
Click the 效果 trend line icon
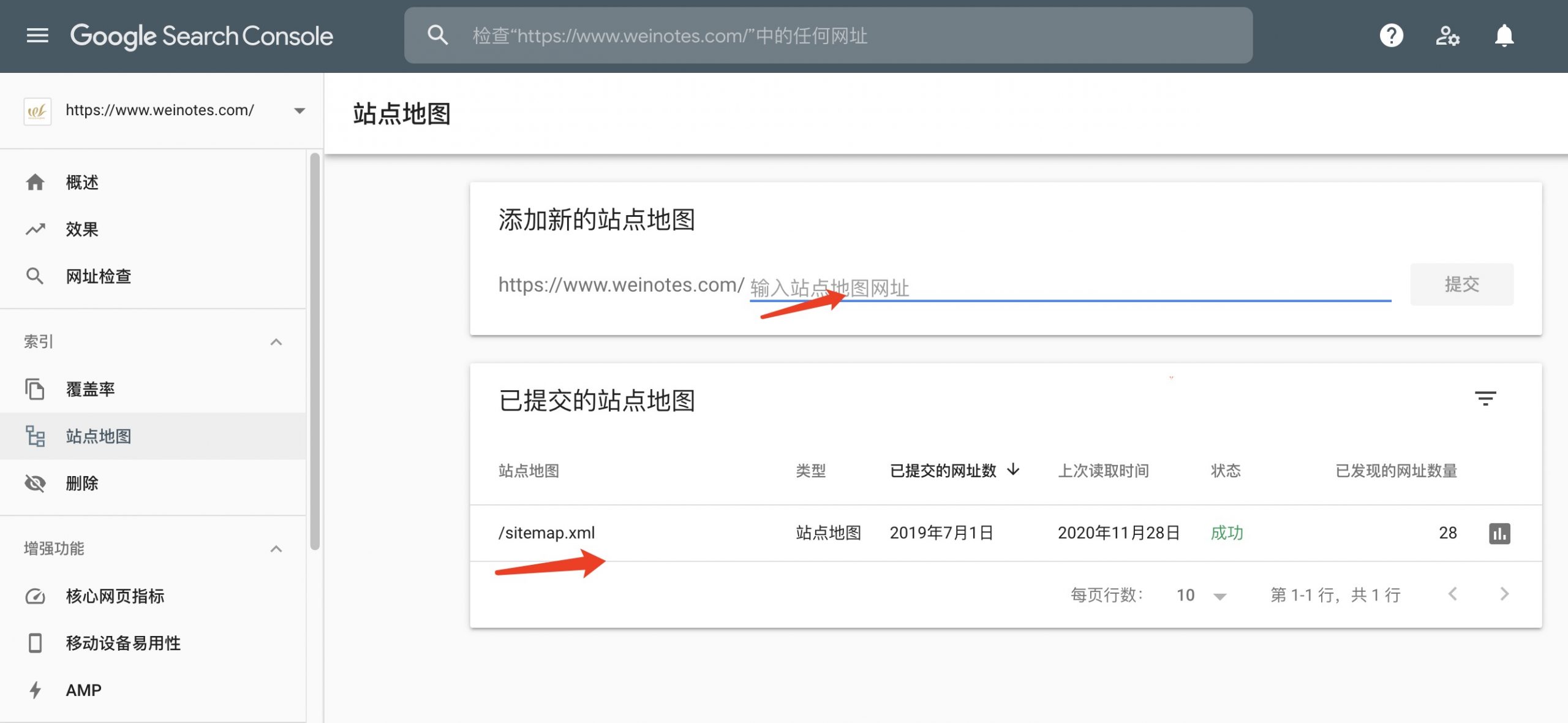click(x=35, y=229)
